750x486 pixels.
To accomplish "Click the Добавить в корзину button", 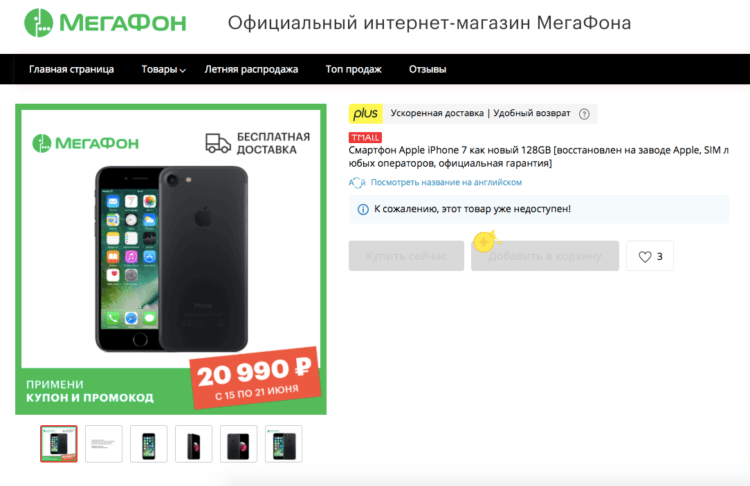I will pos(545,256).
